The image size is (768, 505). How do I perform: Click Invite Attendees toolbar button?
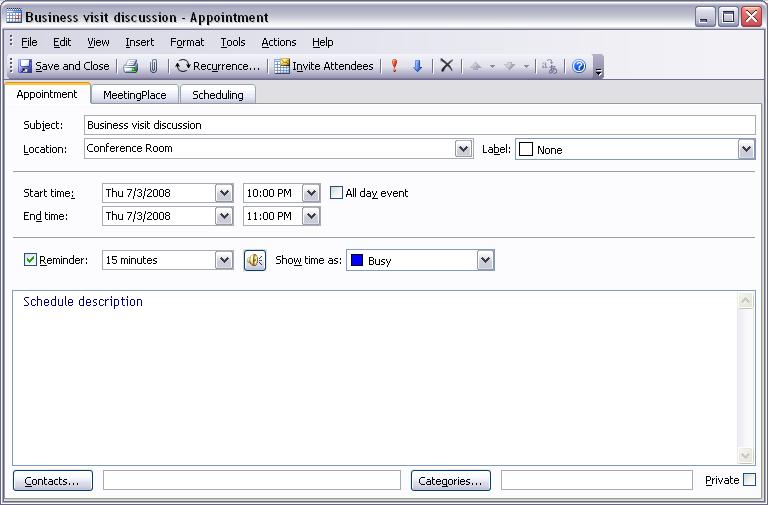324,66
